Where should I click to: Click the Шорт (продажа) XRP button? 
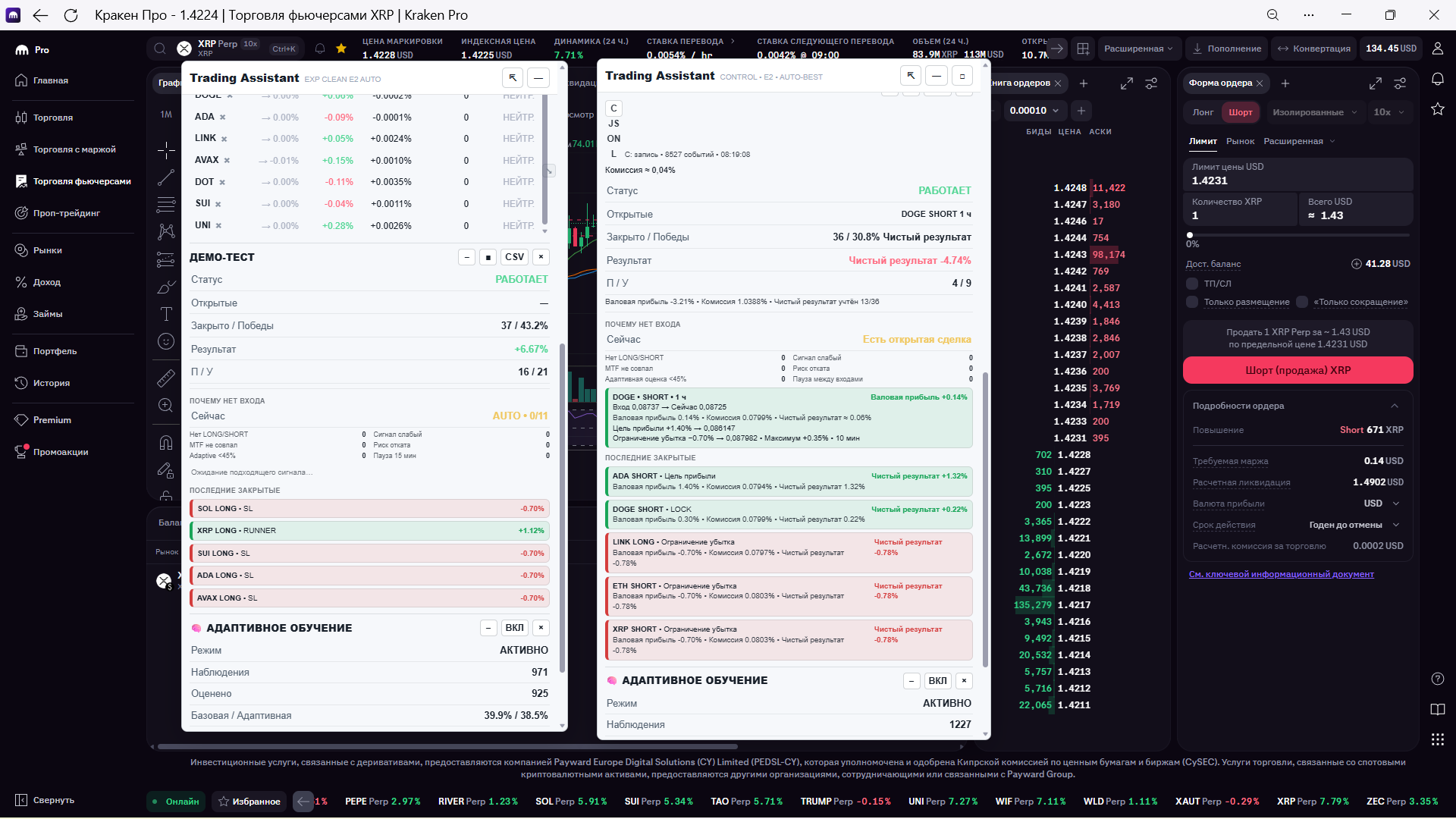pos(1298,370)
